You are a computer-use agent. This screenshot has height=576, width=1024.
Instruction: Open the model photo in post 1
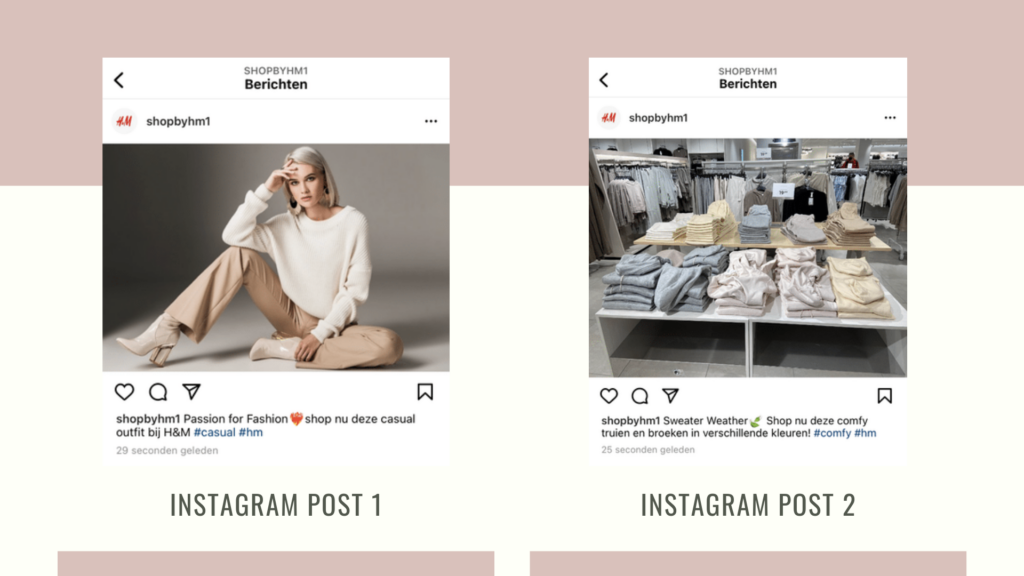click(x=276, y=257)
